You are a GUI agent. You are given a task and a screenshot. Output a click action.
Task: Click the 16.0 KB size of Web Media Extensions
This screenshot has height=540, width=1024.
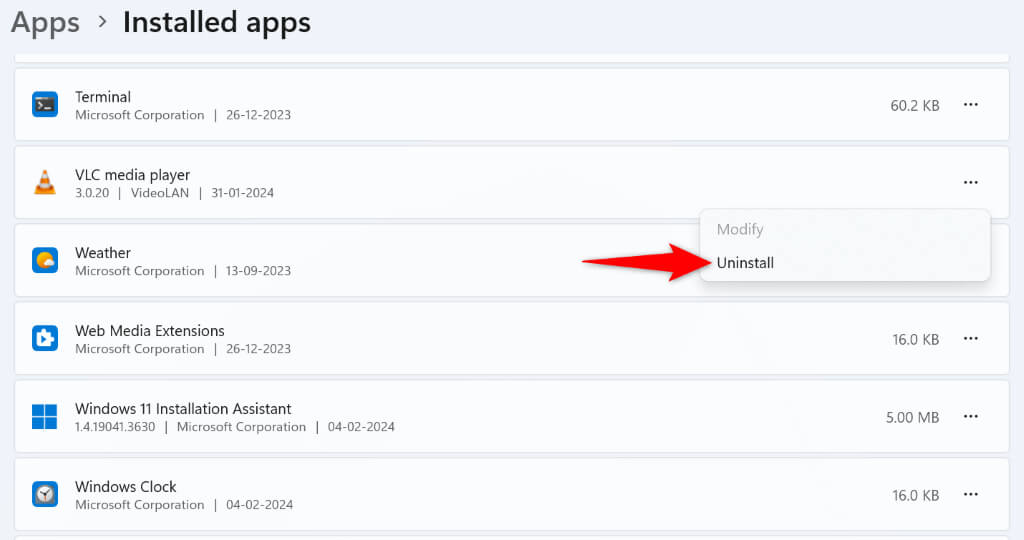pyautogui.click(x=916, y=340)
